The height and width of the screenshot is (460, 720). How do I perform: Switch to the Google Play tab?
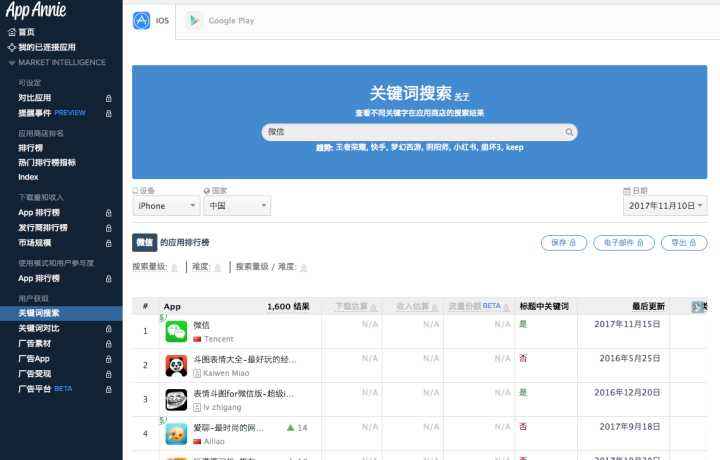coord(219,21)
